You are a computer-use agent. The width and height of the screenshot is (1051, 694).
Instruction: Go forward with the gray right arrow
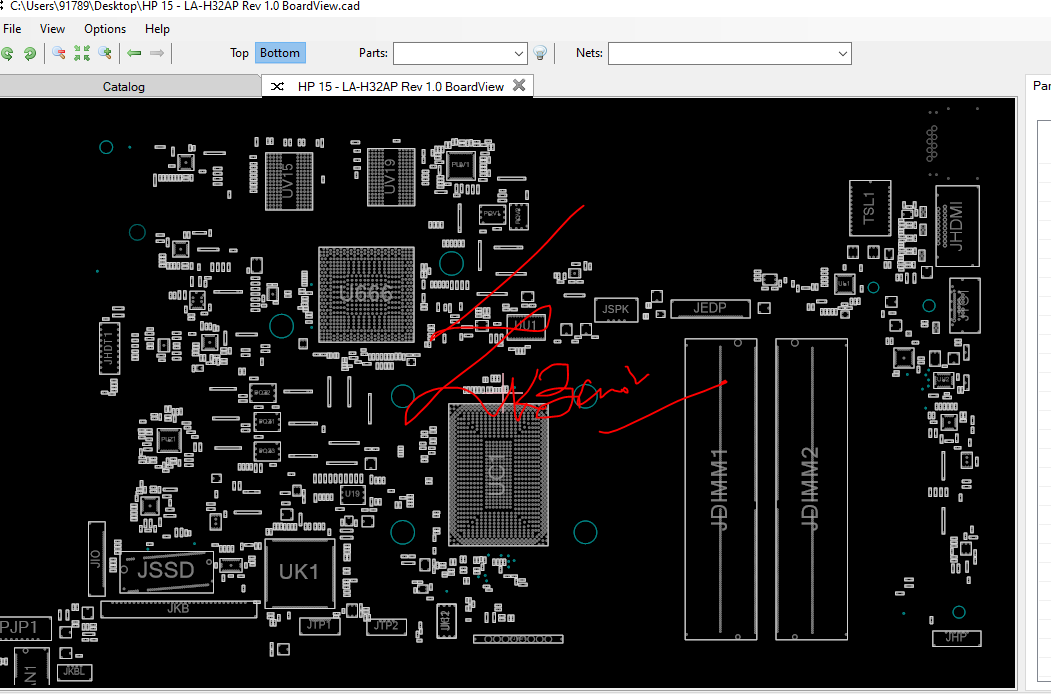tap(157, 53)
